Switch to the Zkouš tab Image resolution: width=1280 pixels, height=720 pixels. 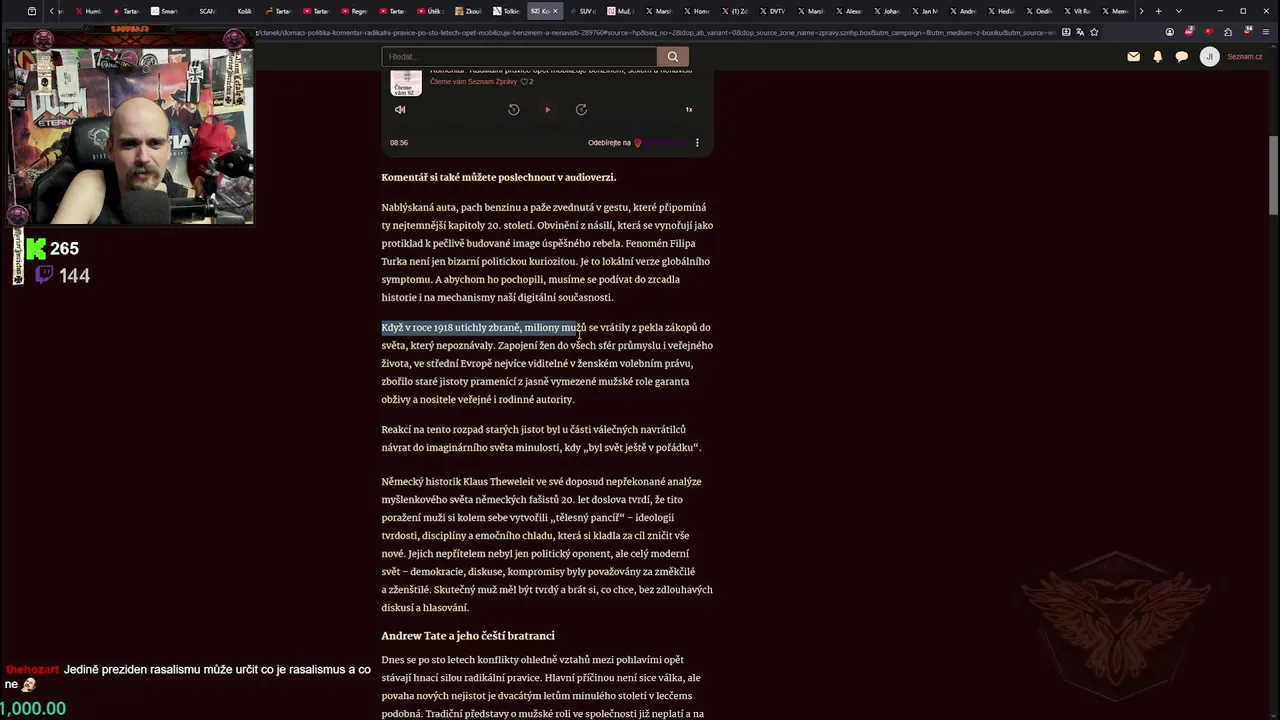coord(470,11)
